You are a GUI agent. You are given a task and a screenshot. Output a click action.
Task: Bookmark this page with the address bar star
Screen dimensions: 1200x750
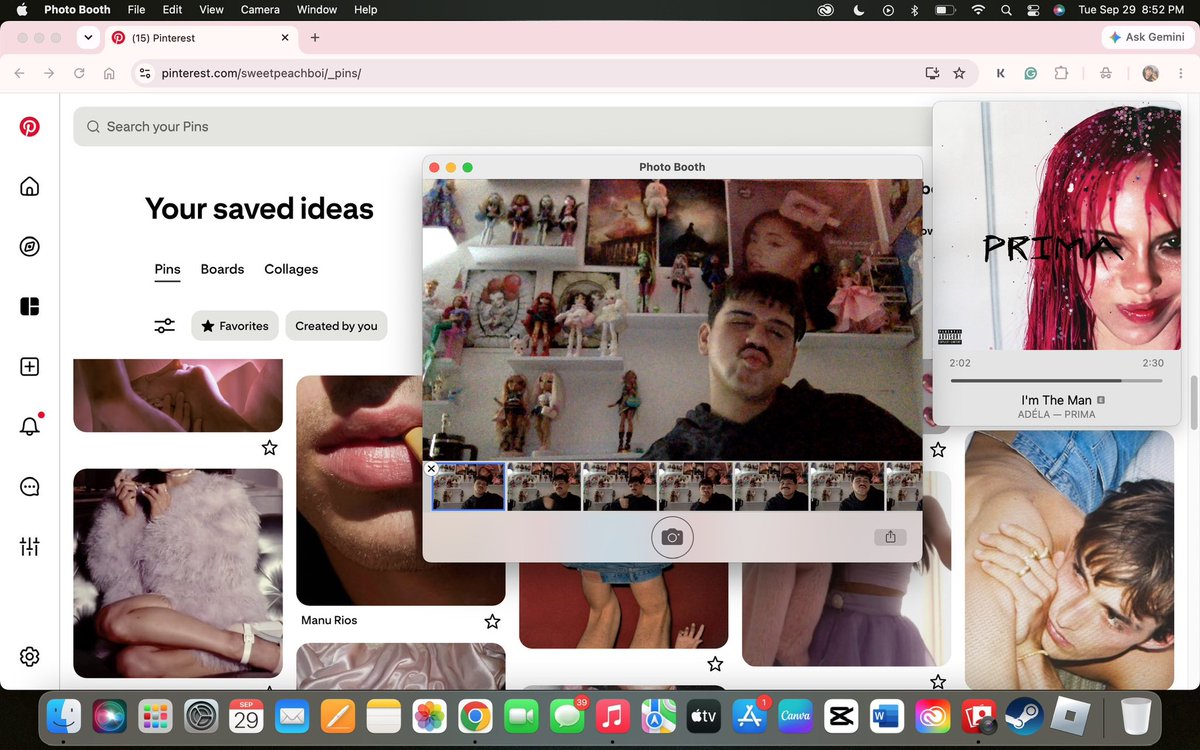959,73
